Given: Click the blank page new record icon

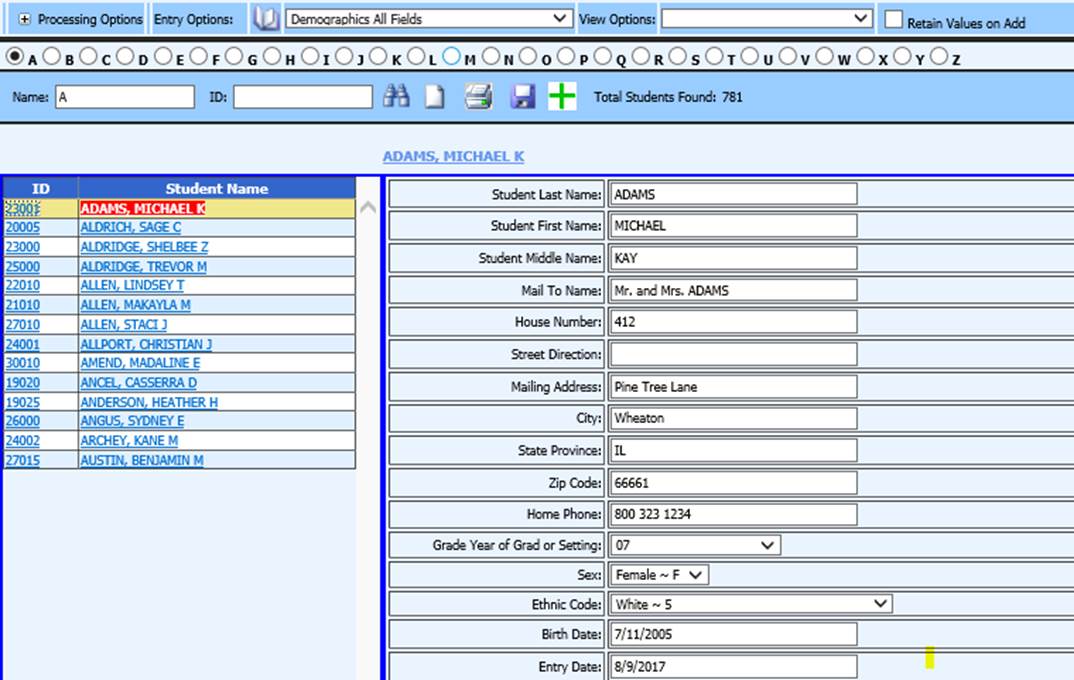Looking at the screenshot, I should pyautogui.click(x=435, y=97).
